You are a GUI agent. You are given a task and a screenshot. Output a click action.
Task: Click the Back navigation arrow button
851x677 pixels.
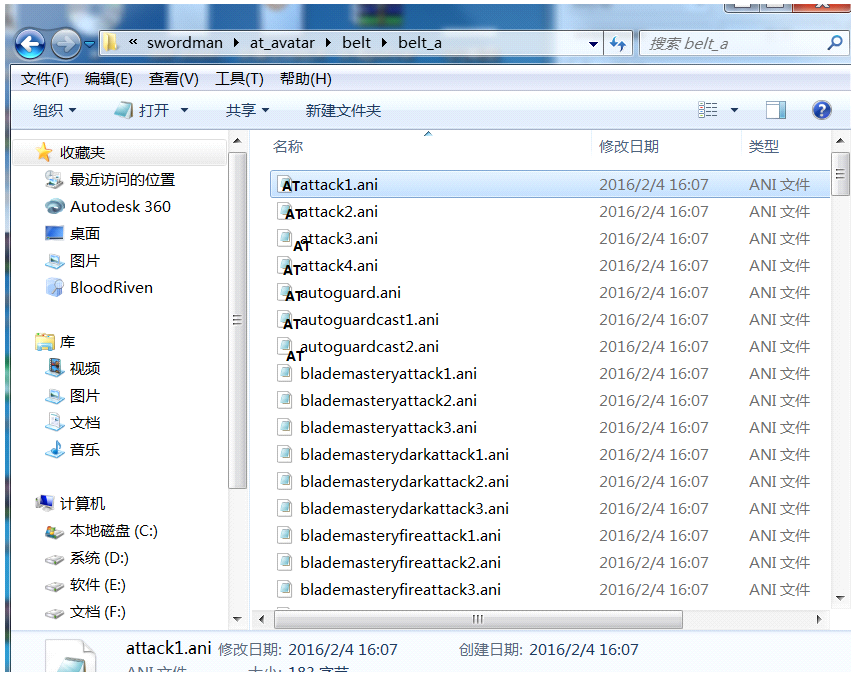point(30,44)
